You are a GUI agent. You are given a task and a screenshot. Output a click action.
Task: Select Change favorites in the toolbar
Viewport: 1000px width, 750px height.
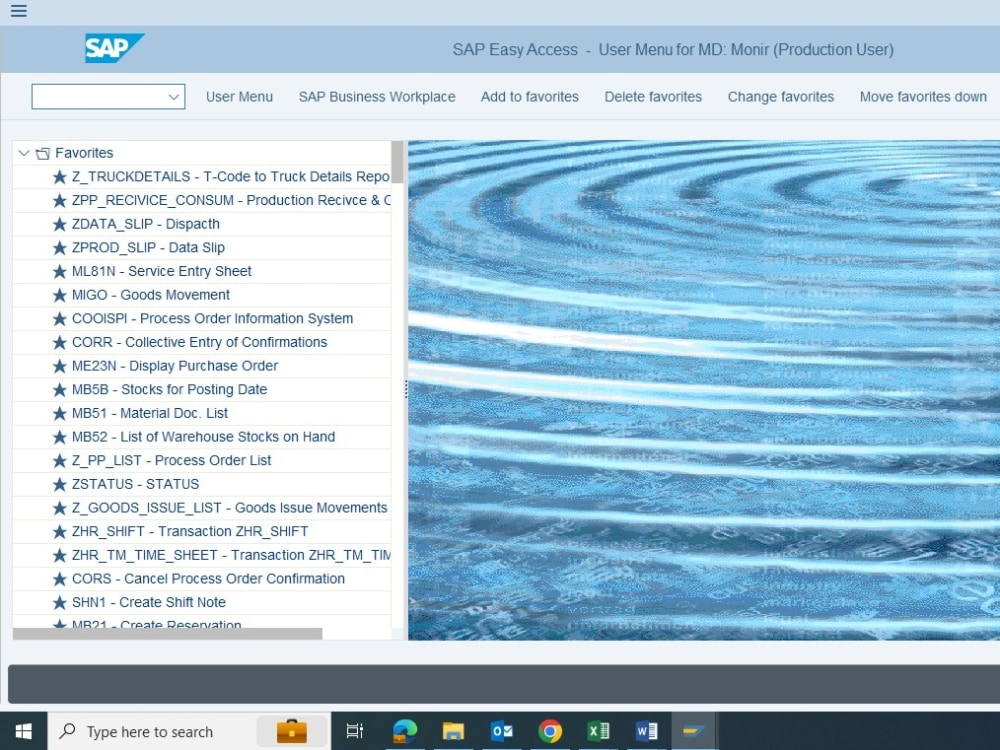(x=780, y=97)
